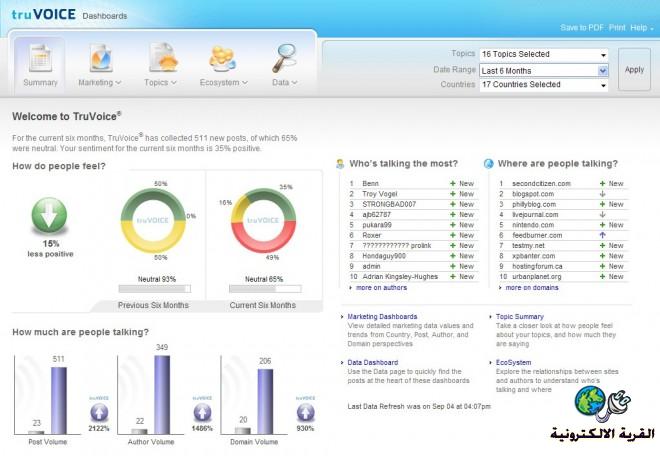The image size is (660, 456).
Task: Expand the Ecosystem menu chevron
Action: pos(245,83)
